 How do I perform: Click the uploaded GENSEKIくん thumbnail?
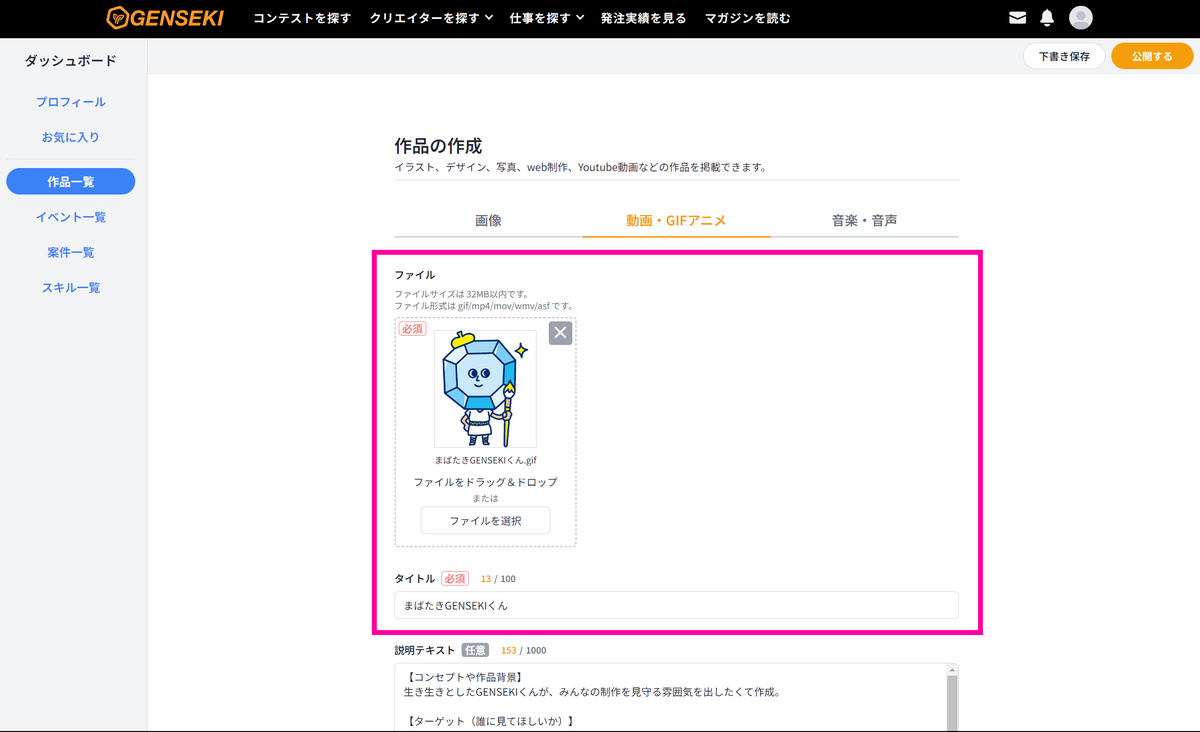[485, 389]
